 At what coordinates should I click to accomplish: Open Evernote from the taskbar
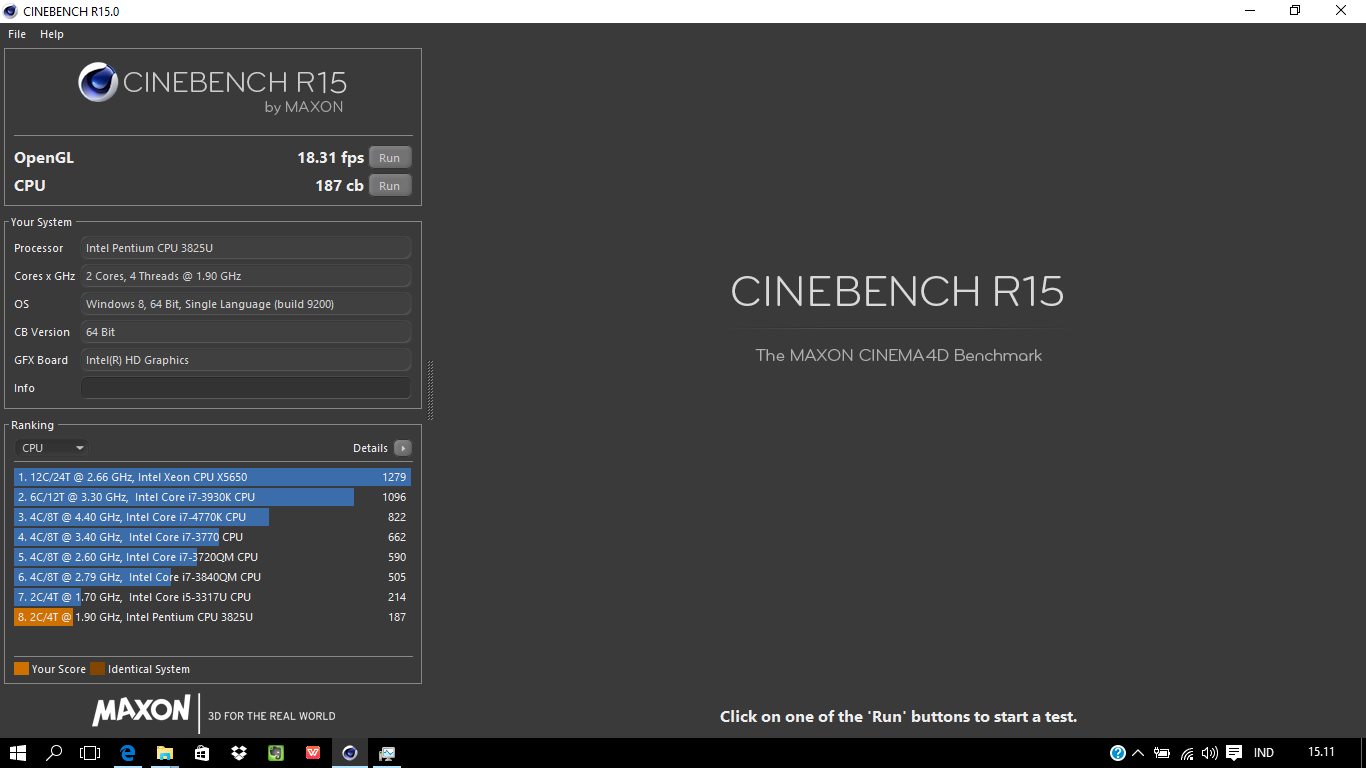pyautogui.click(x=276, y=753)
